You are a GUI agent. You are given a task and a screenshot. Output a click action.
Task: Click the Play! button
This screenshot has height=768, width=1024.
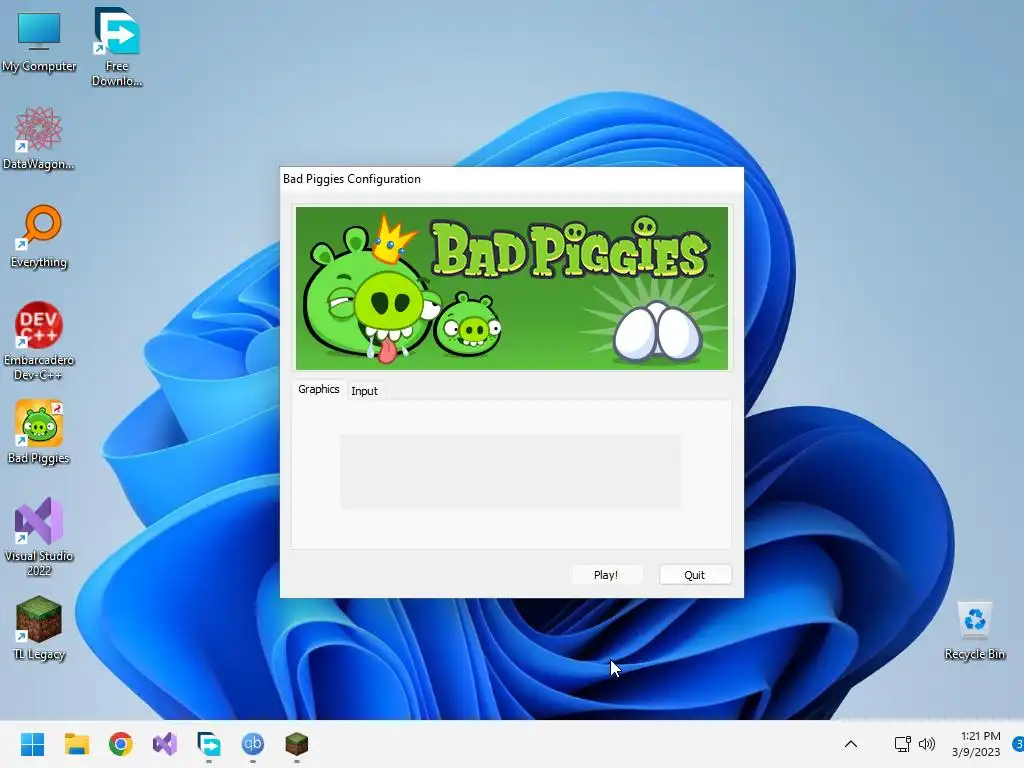coord(606,575)
